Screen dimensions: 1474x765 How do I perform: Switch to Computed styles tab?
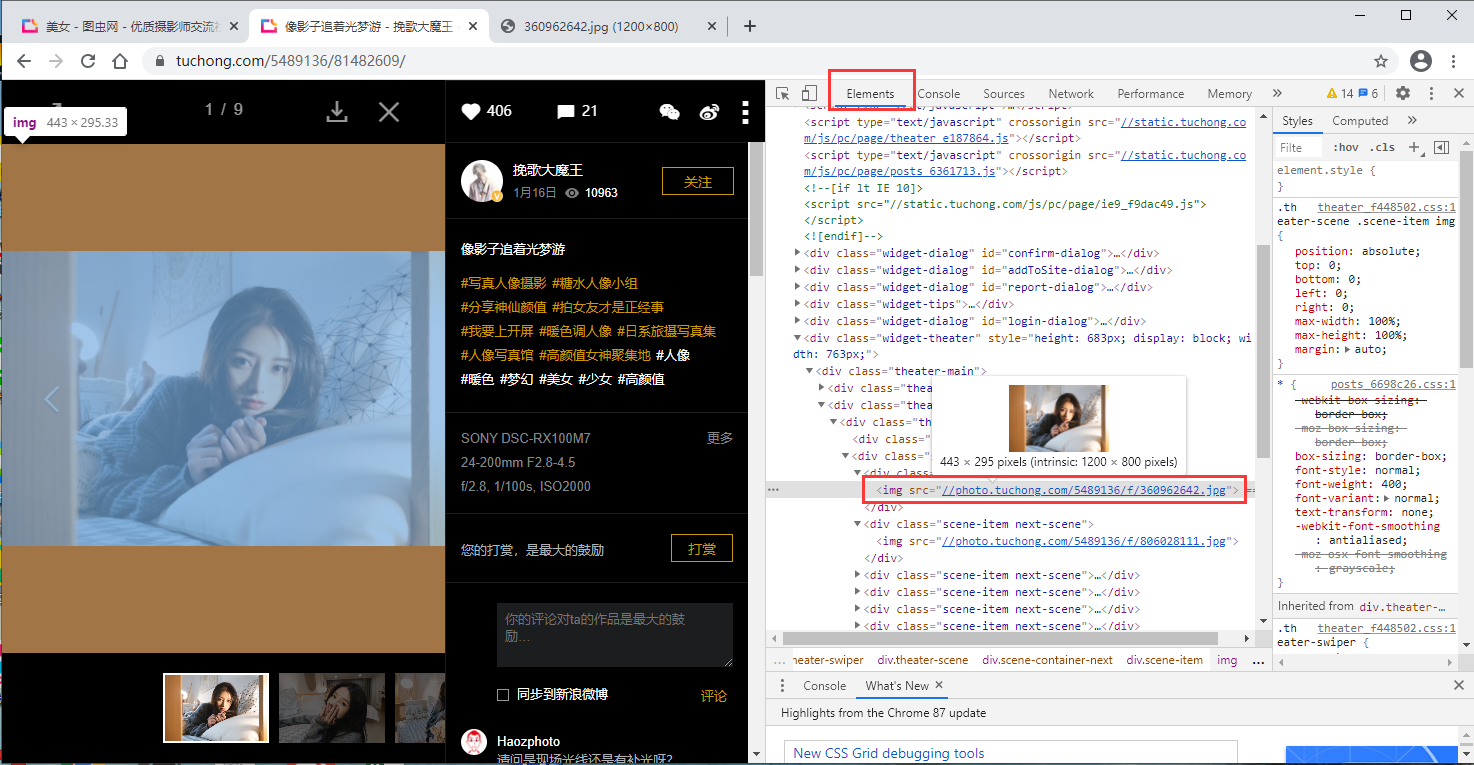click(1360, 120)
